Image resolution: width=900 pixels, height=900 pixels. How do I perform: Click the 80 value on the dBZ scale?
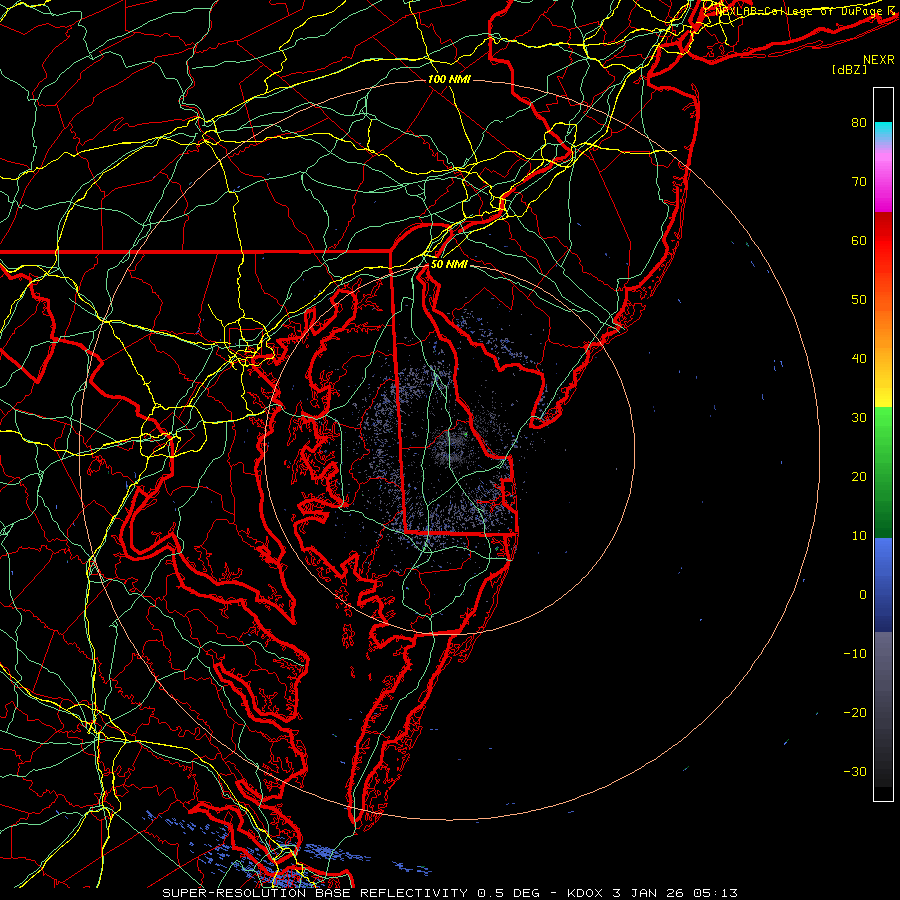click(x=859, y=123)
